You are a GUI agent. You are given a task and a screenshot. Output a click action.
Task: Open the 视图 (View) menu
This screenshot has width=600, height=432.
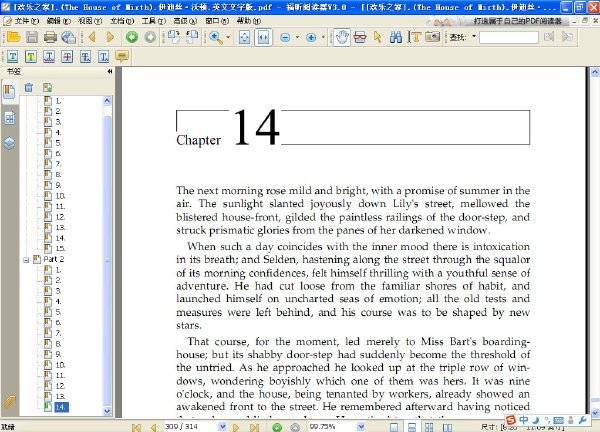click(90, 21)
